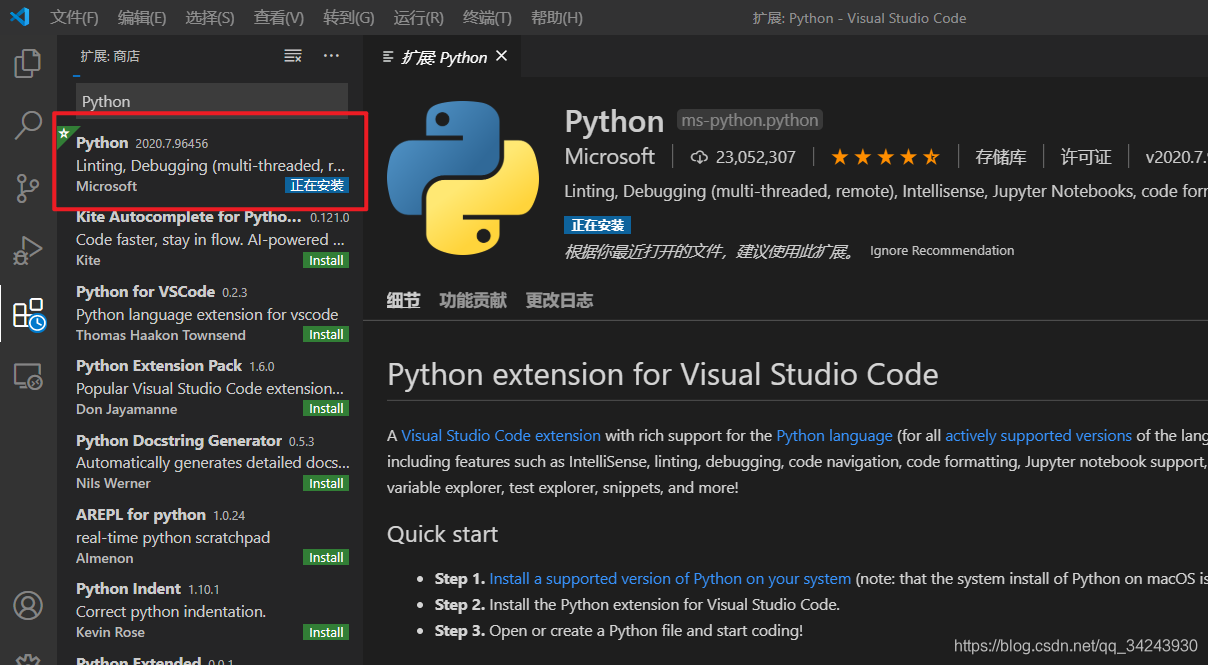Click the extensions search input field
This screenshot has height=665, width=1208.
tap(212, 101)
